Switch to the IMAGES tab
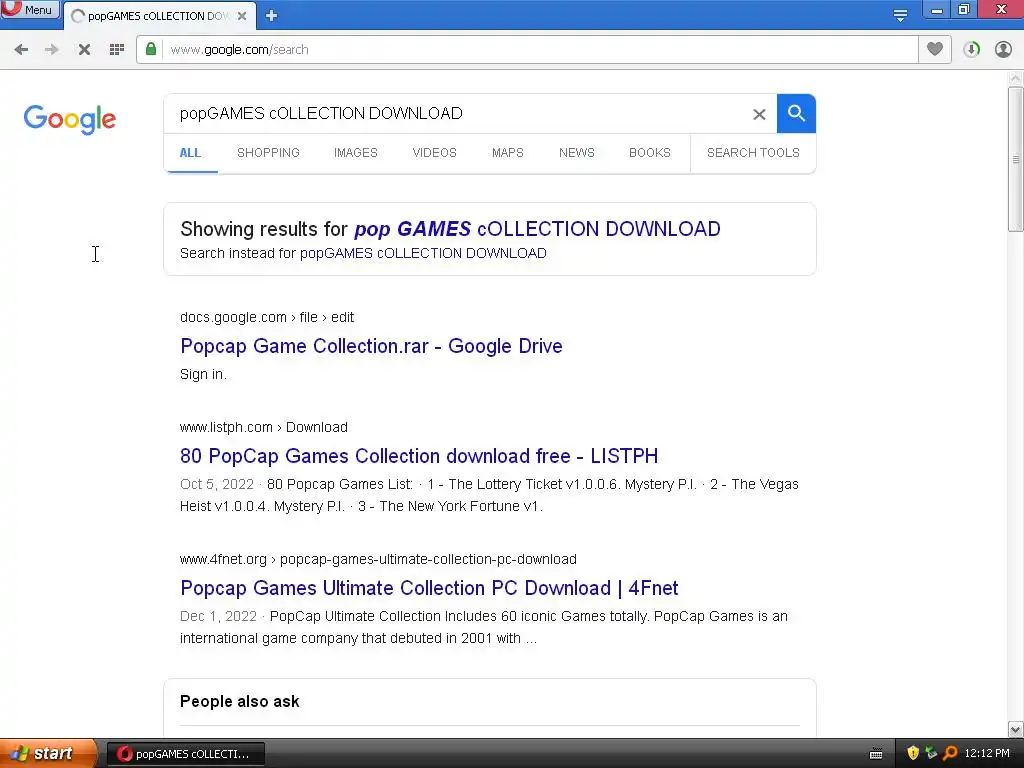1024x768 pixels. [356, 153]
